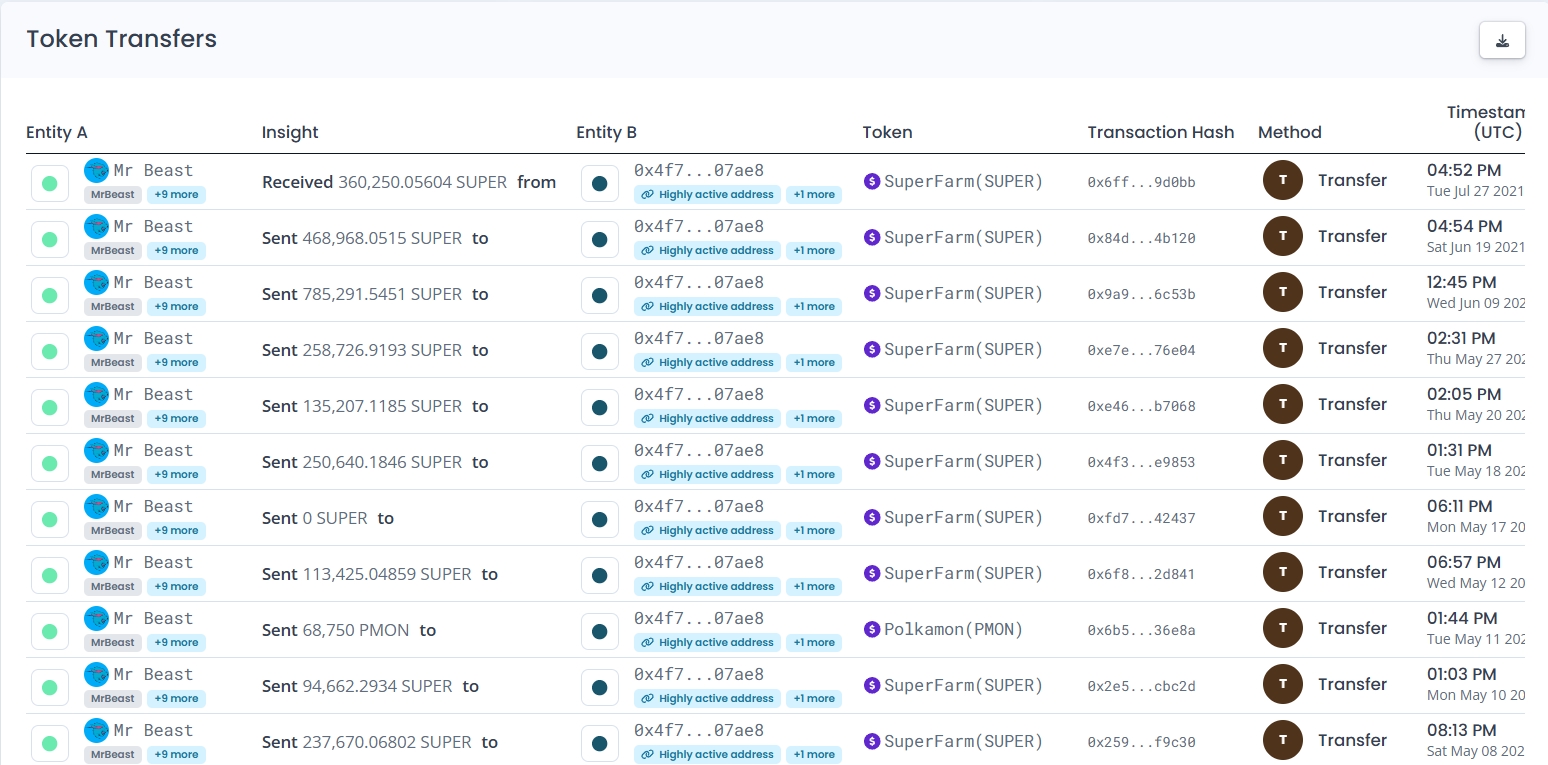Screen dimensions: 1548x765
Task: Click dark teal Entity B icon in PMON row
Action: [599, 632]
